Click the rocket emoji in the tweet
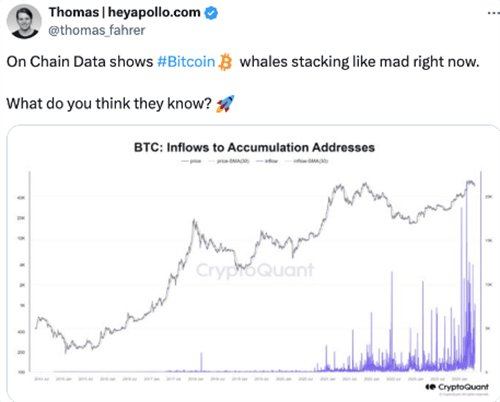This screenshot has width=500, height=402. 225,104
